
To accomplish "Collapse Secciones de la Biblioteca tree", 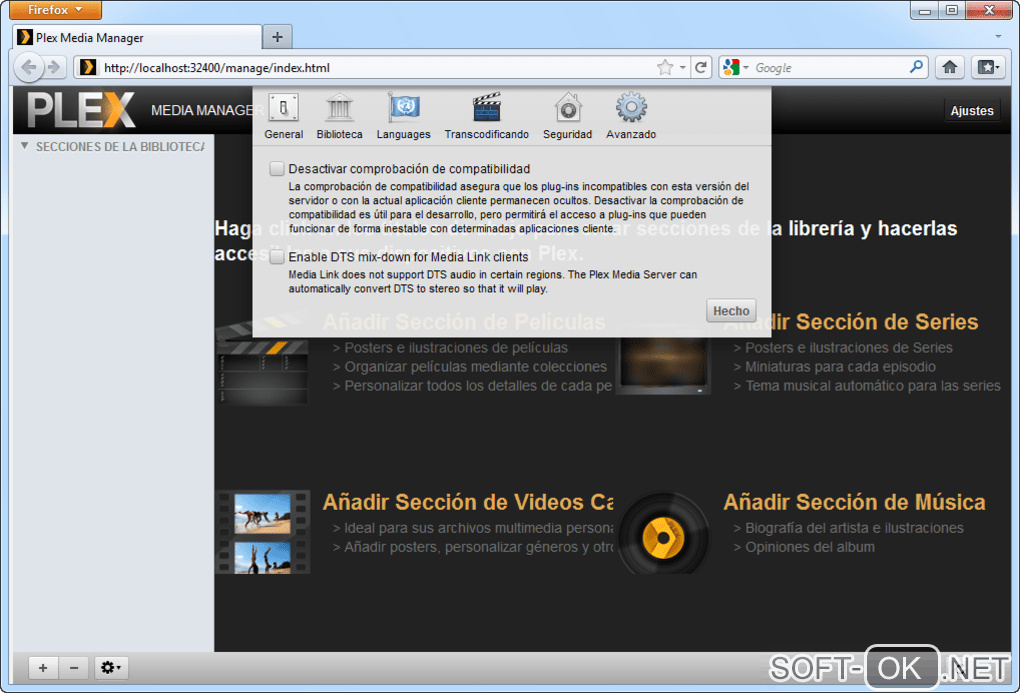I will click(x=24, y=146).
